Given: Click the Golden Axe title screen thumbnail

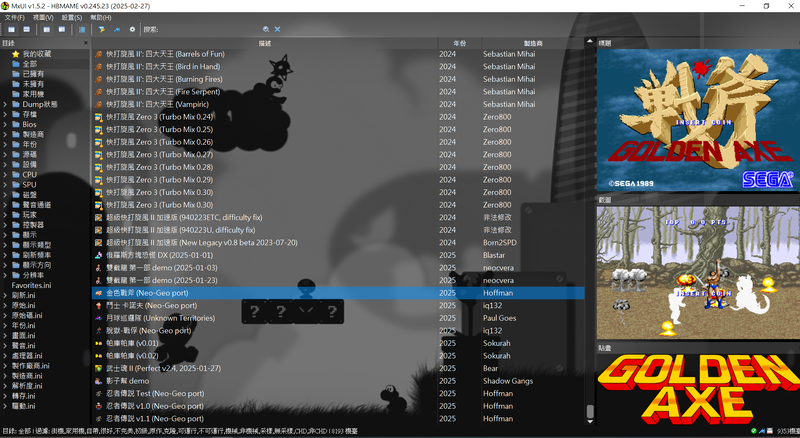Looking at the screenshot, I should (x=698, y=120).
